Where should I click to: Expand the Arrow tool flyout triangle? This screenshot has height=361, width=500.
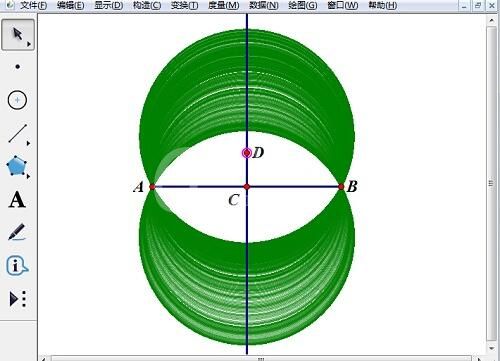point(29,44)
